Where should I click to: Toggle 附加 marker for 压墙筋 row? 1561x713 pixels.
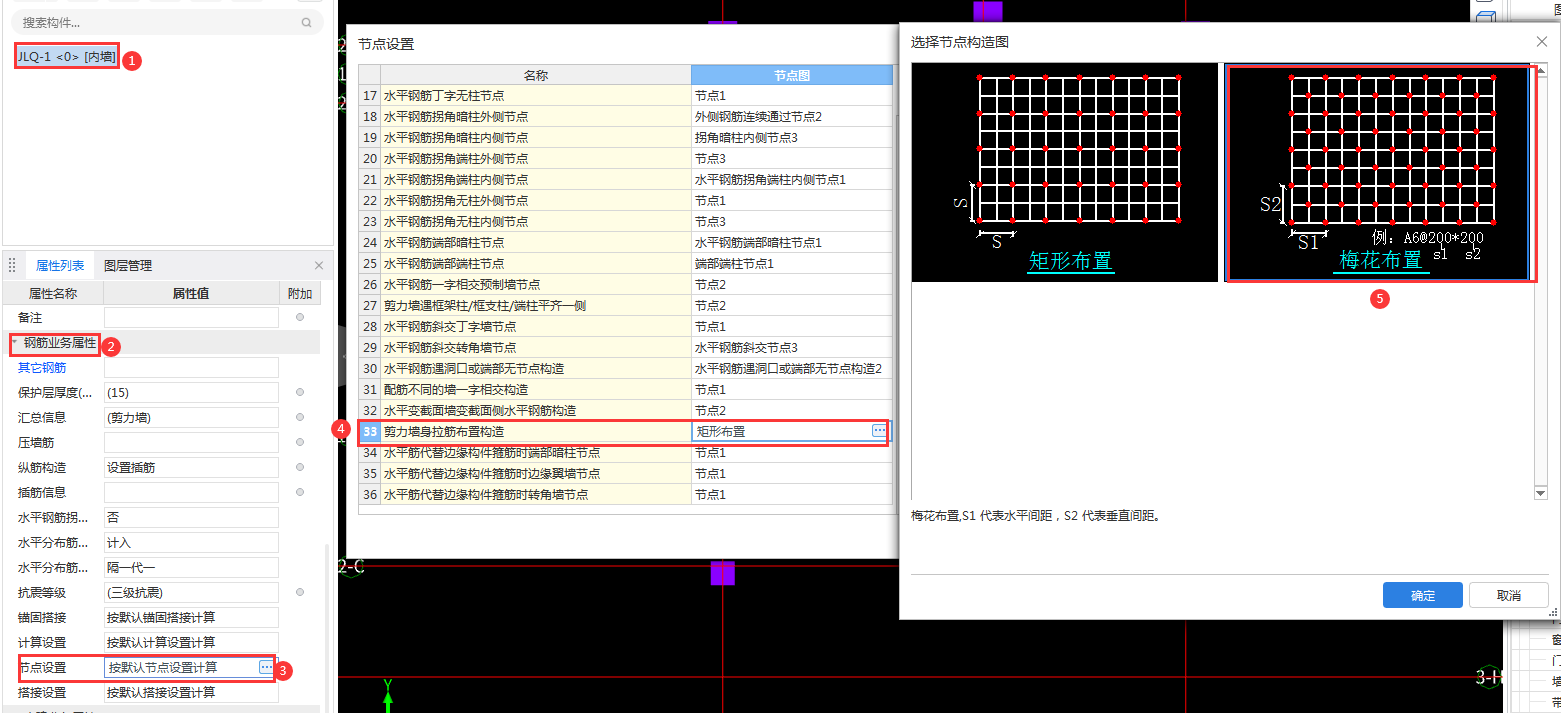click(x=299, y=442)
